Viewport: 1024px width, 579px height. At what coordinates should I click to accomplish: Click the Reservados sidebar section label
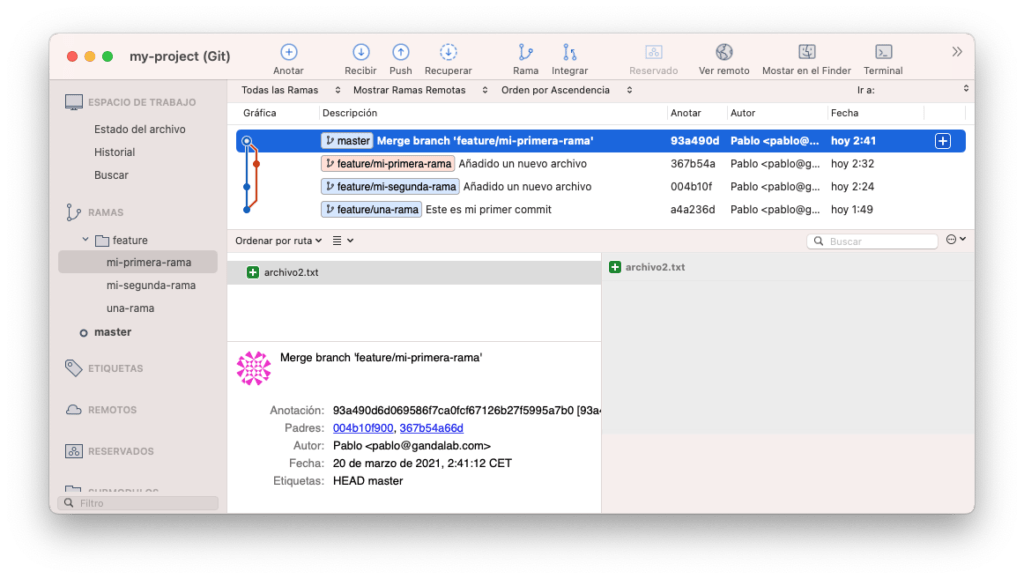pos(121,451)
